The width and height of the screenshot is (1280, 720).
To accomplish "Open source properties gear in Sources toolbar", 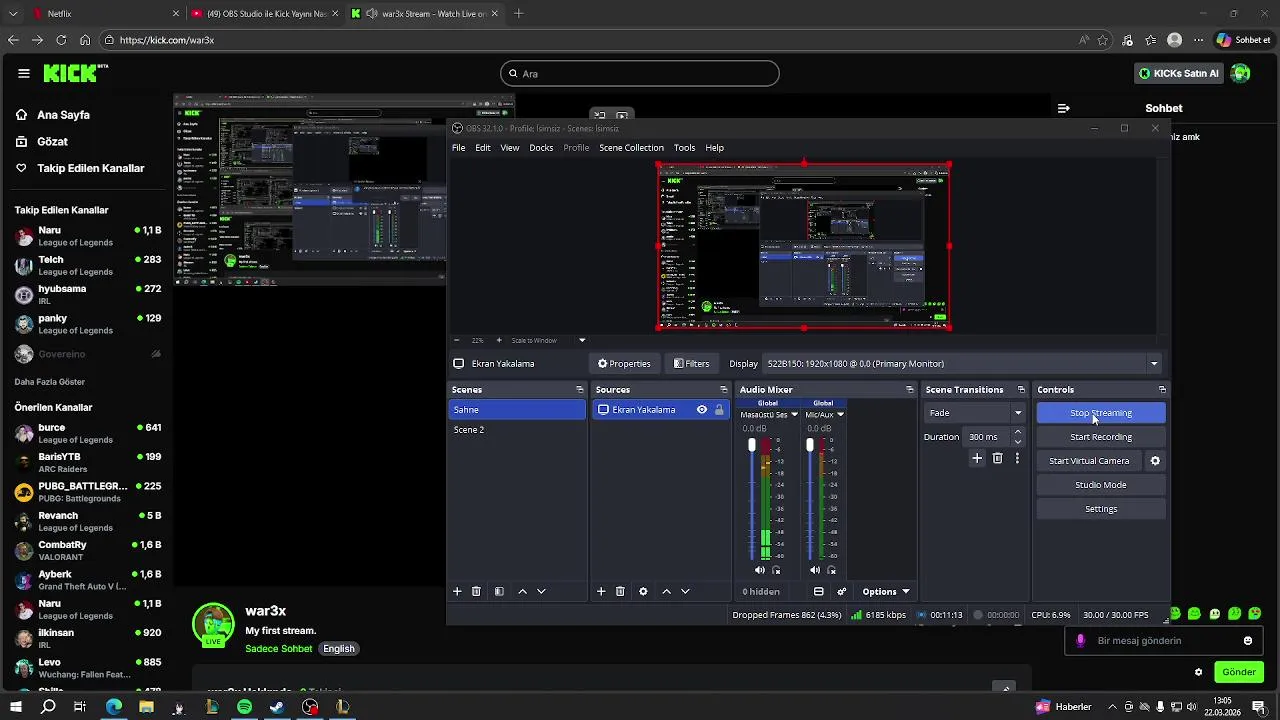I will tap(643, 592).
